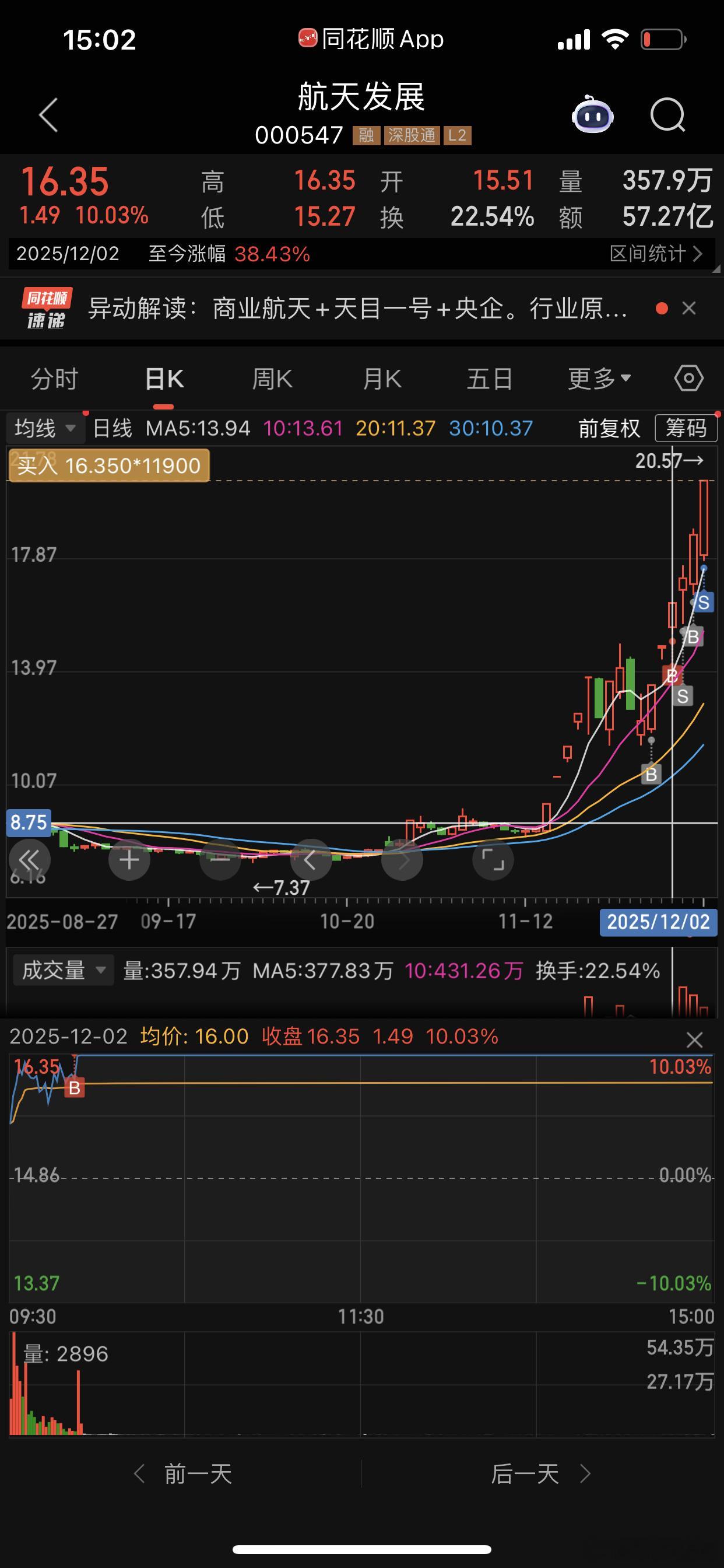Tap the MA5:13.94 indicator value
Image resolution: width=724 pixels, height=1568 pixels.
[198, 429]
